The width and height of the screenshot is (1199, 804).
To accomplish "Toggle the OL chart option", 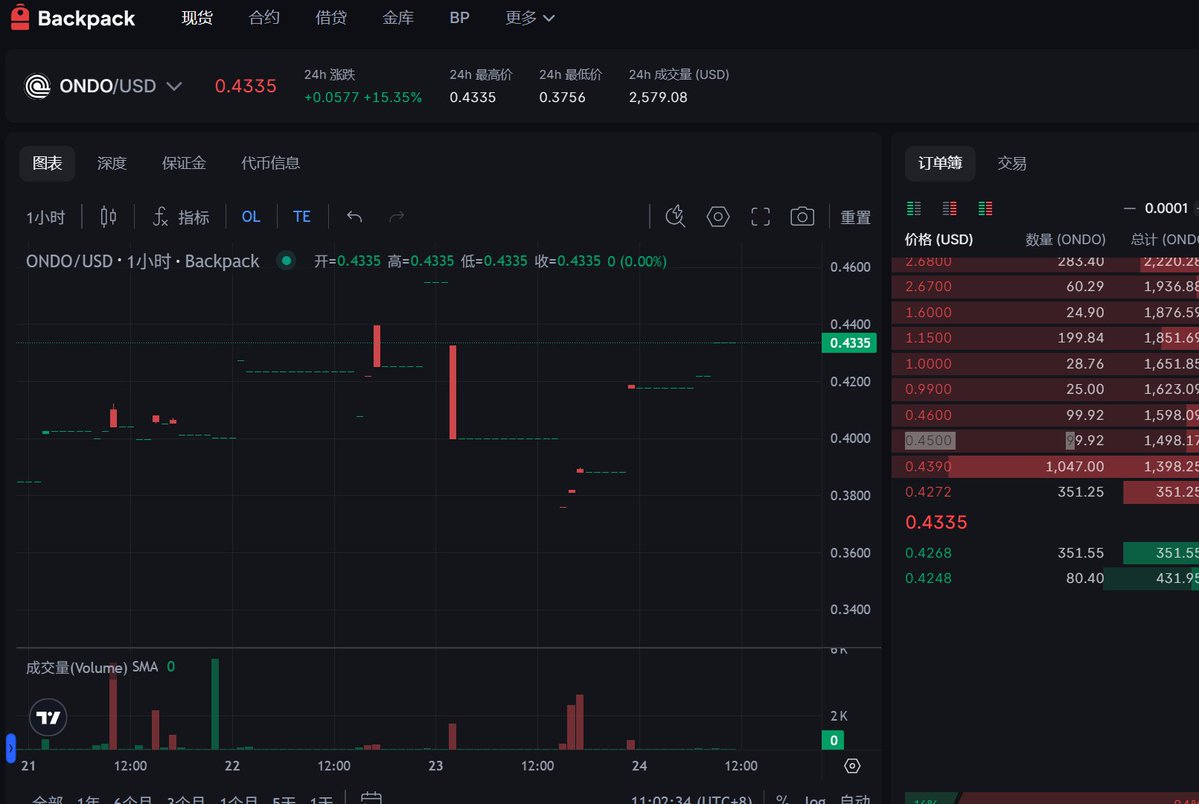I will click(x=251, y=216).
